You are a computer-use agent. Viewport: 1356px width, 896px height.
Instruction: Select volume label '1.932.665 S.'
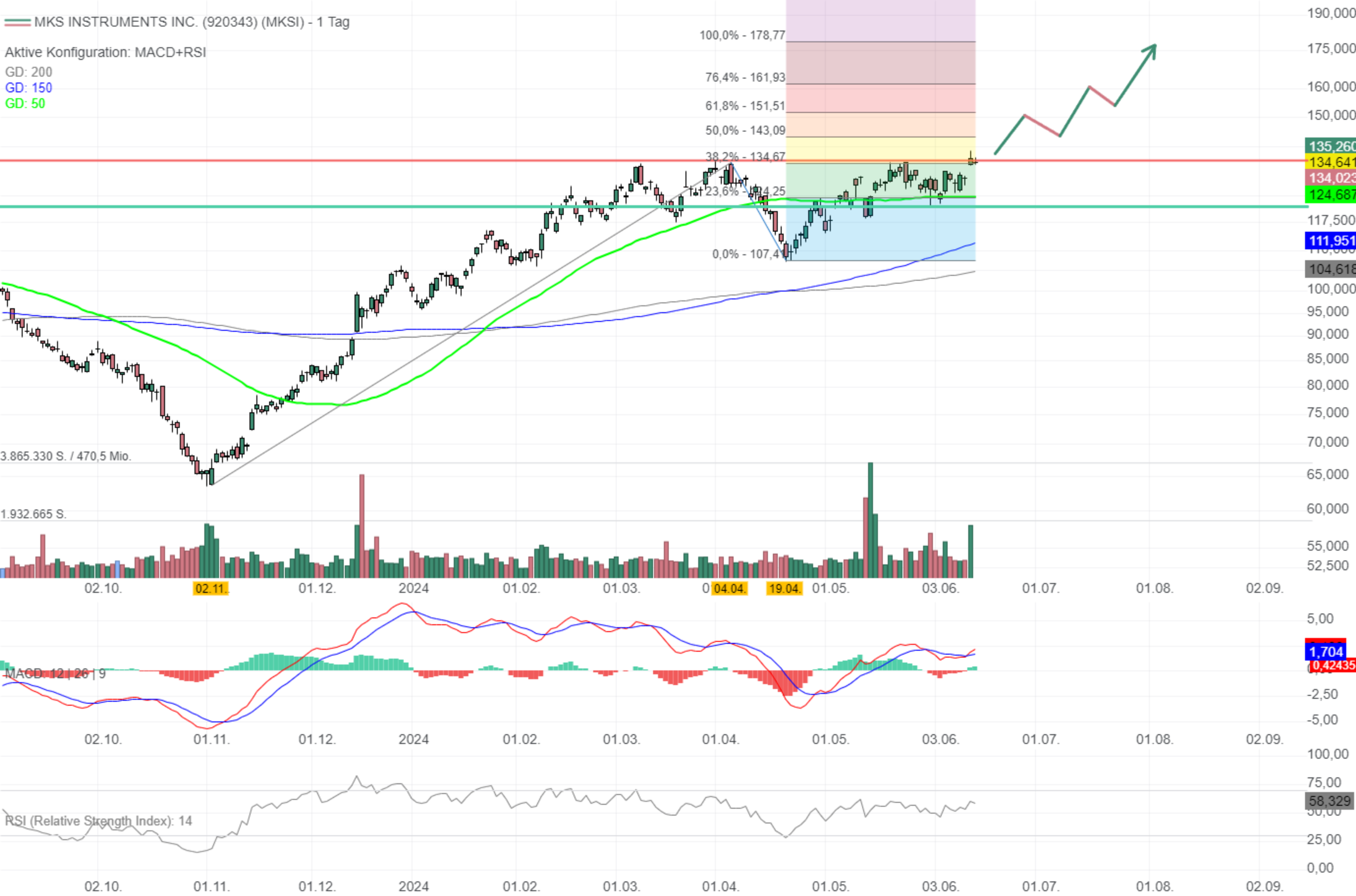click(x=33, y=514)
